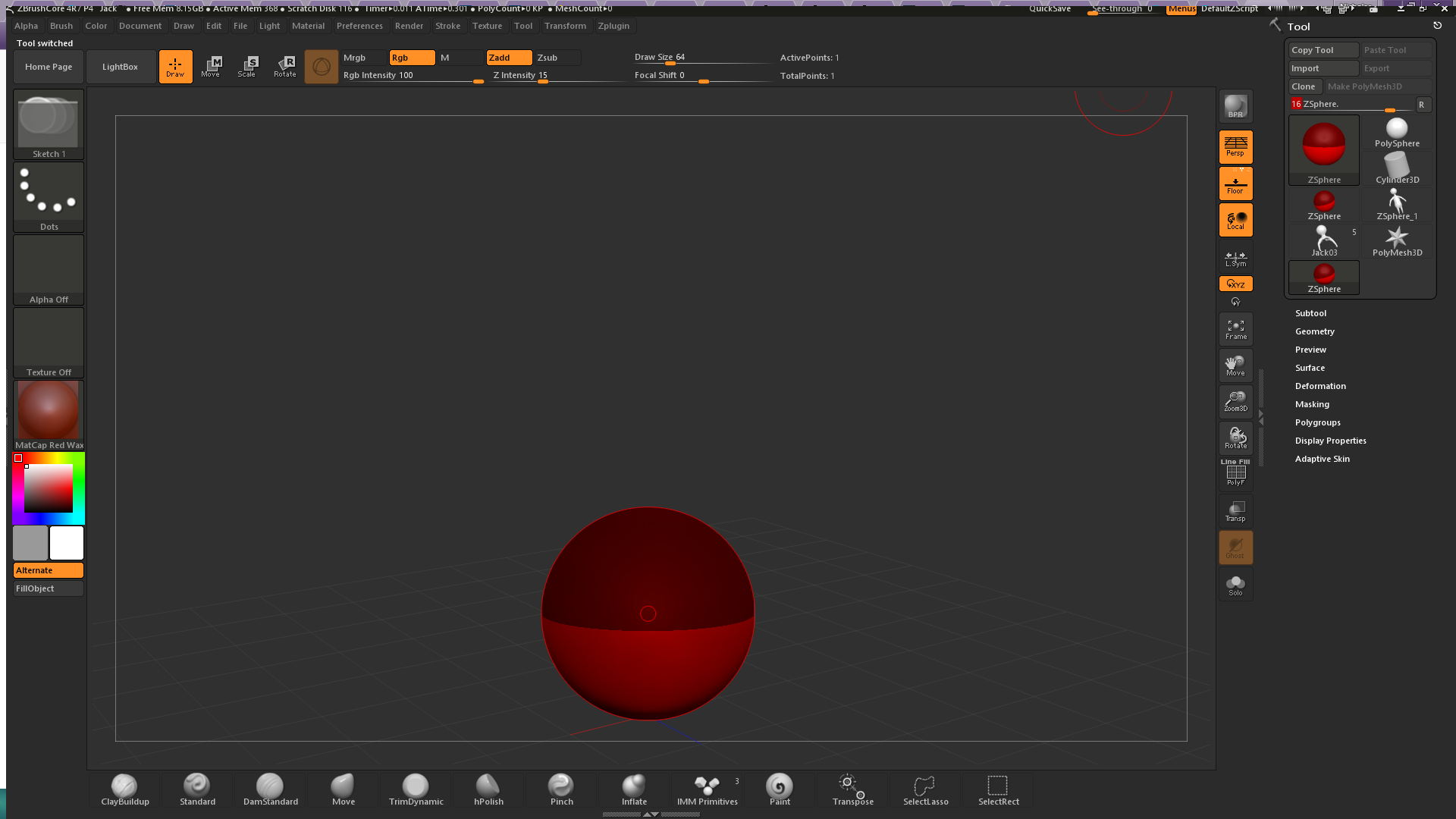Toggle the Floor grid
The height and width of the screenshot is (819, 1456).
point(1235,184)
